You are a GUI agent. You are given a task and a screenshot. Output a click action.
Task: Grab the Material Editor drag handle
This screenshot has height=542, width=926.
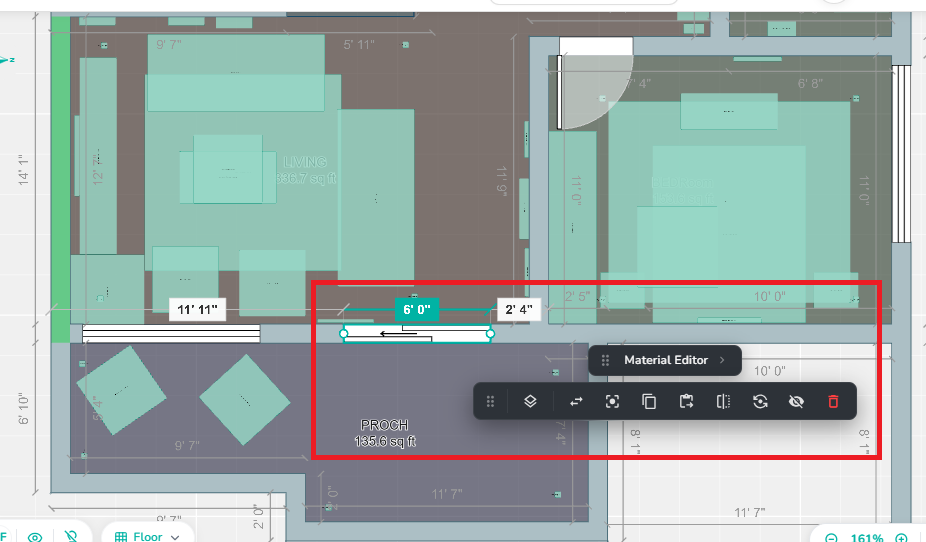[x=605, y=360]
